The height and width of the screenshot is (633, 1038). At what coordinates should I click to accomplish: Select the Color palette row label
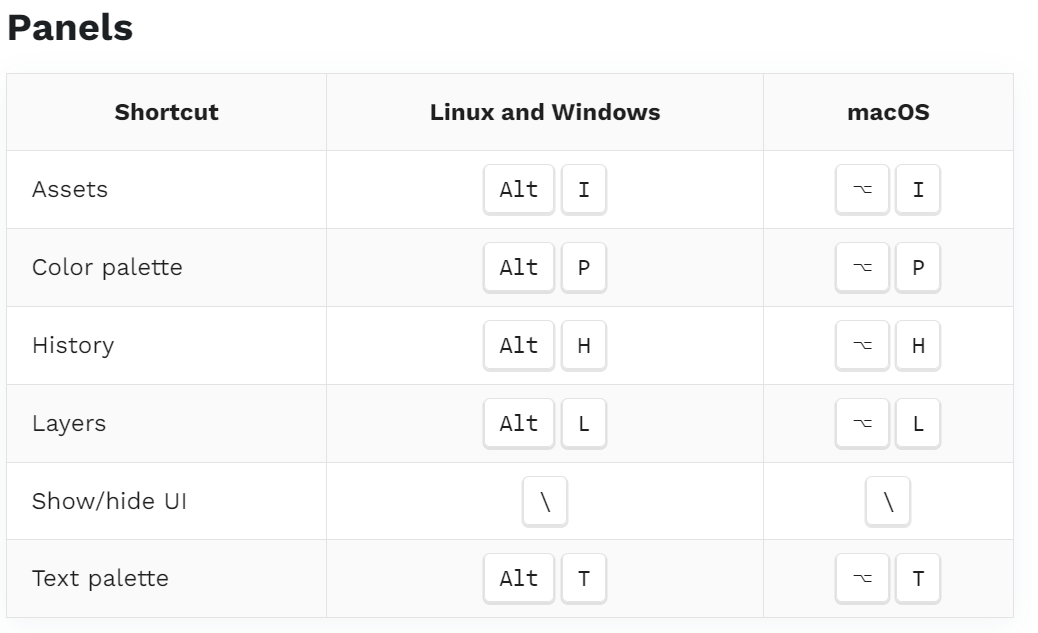pyautogui.click(x=107, y=268)
